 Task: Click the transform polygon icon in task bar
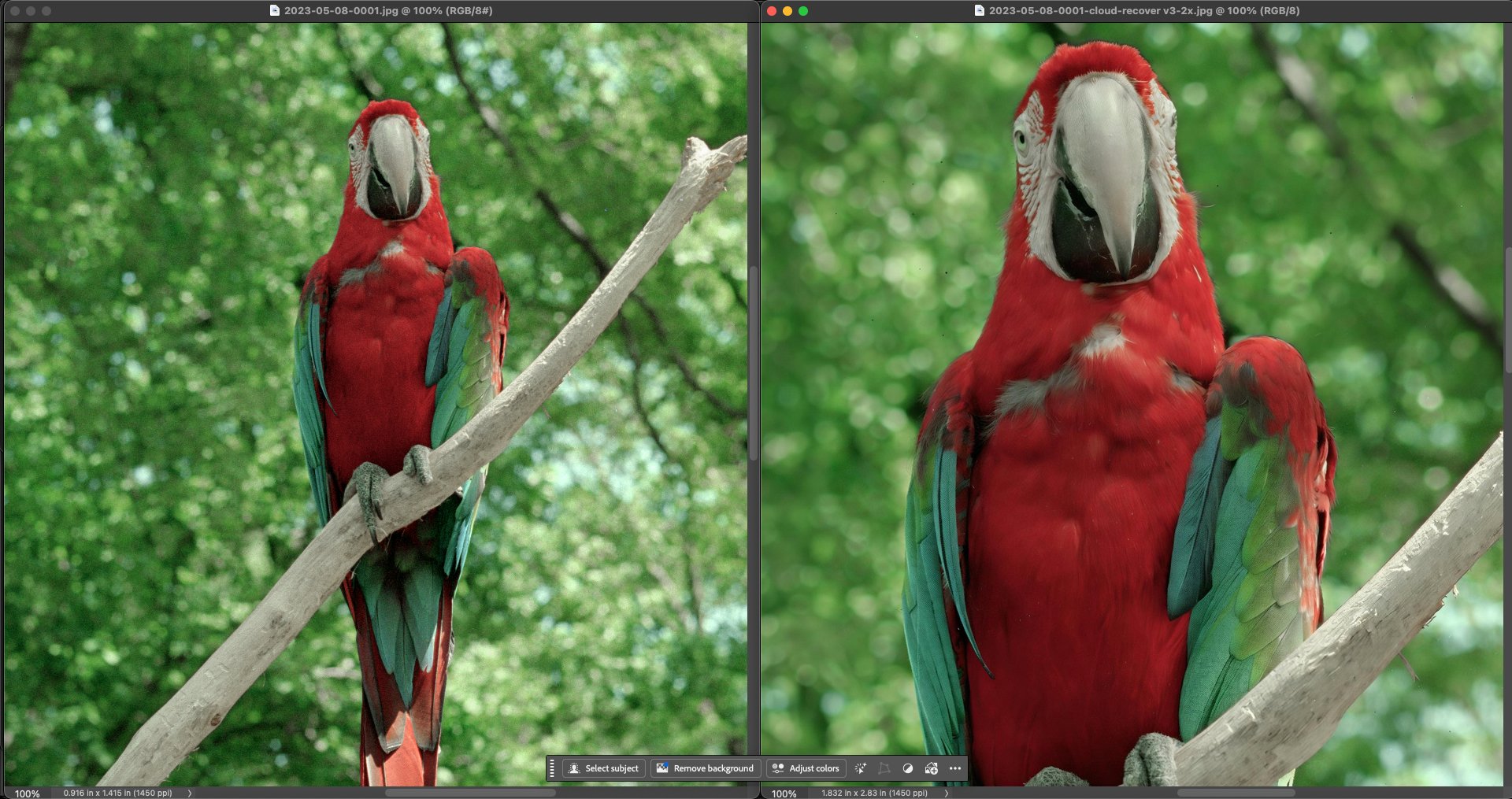(884, 768)
